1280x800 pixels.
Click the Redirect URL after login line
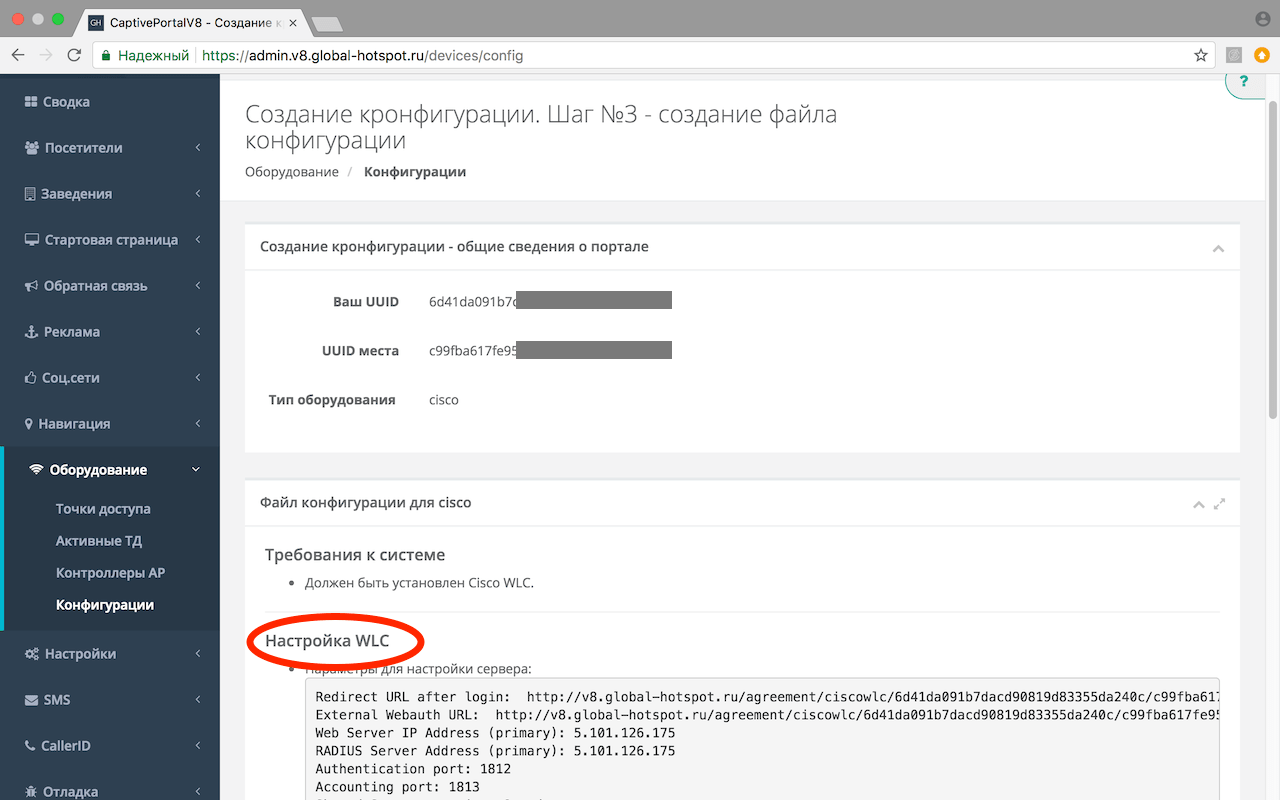tap(767, 697)
